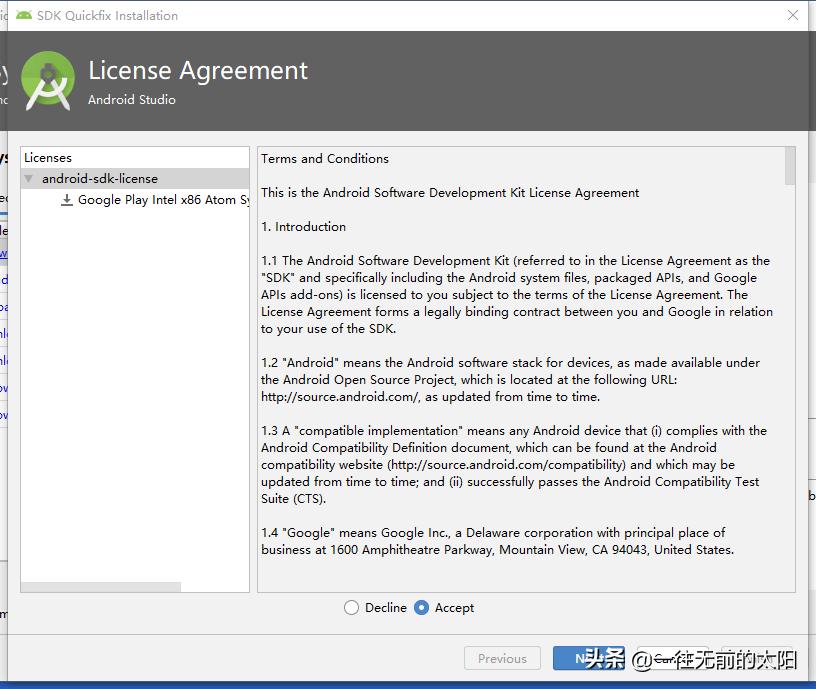The image size is (816, 689).
Task: Click the 1. Introduction section heading
Action: tap(304, 227)
